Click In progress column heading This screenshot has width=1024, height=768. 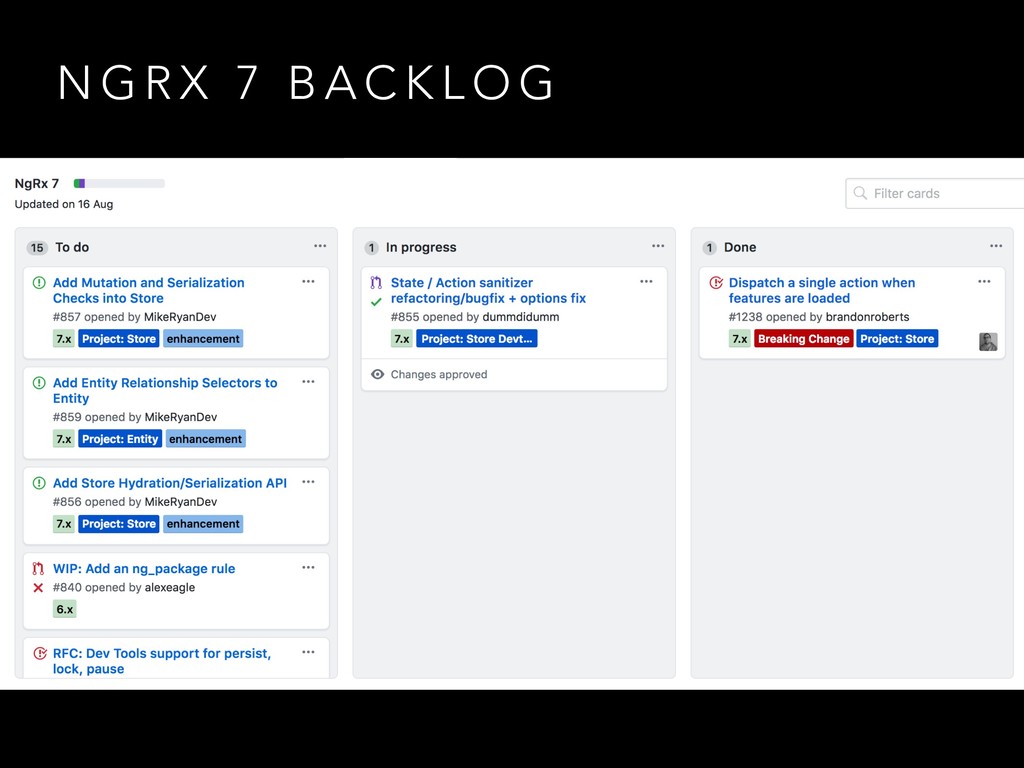tap(421, 248)
